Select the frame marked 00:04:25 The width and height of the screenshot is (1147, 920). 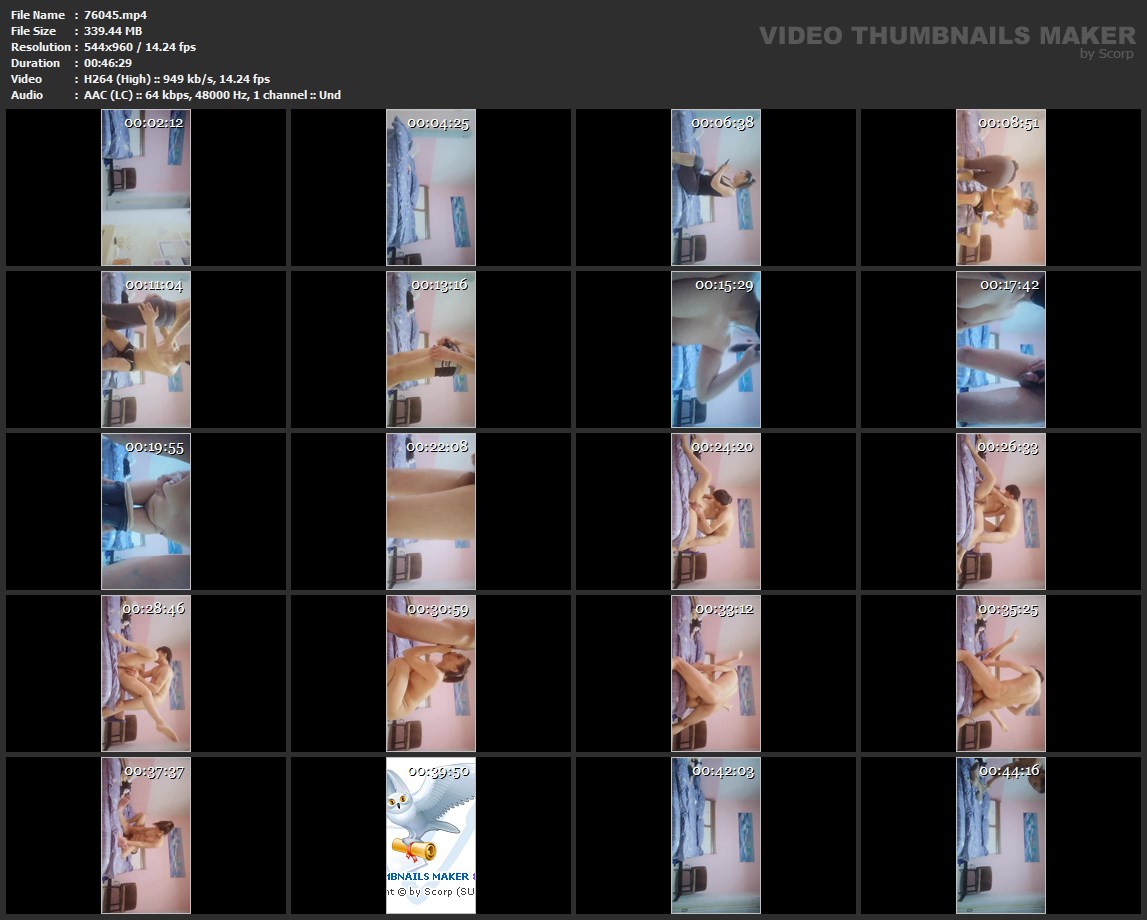431,187
